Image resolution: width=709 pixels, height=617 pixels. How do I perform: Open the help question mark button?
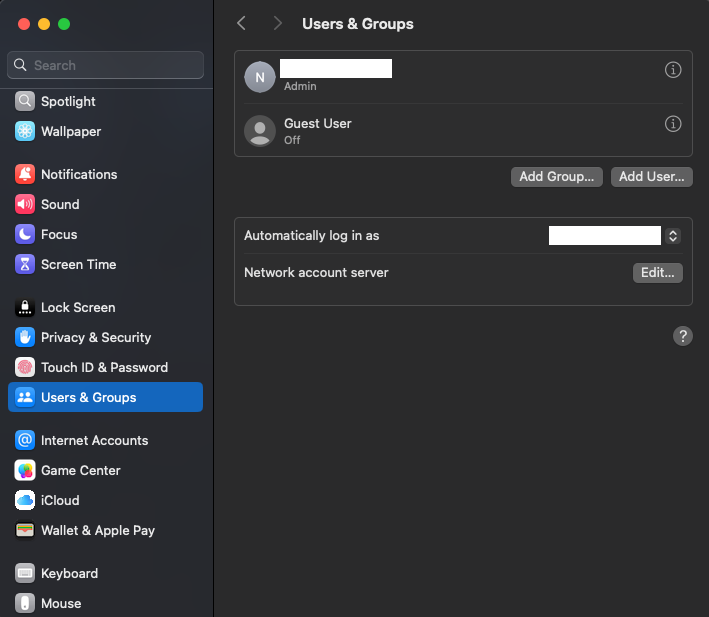coord(682,336)
